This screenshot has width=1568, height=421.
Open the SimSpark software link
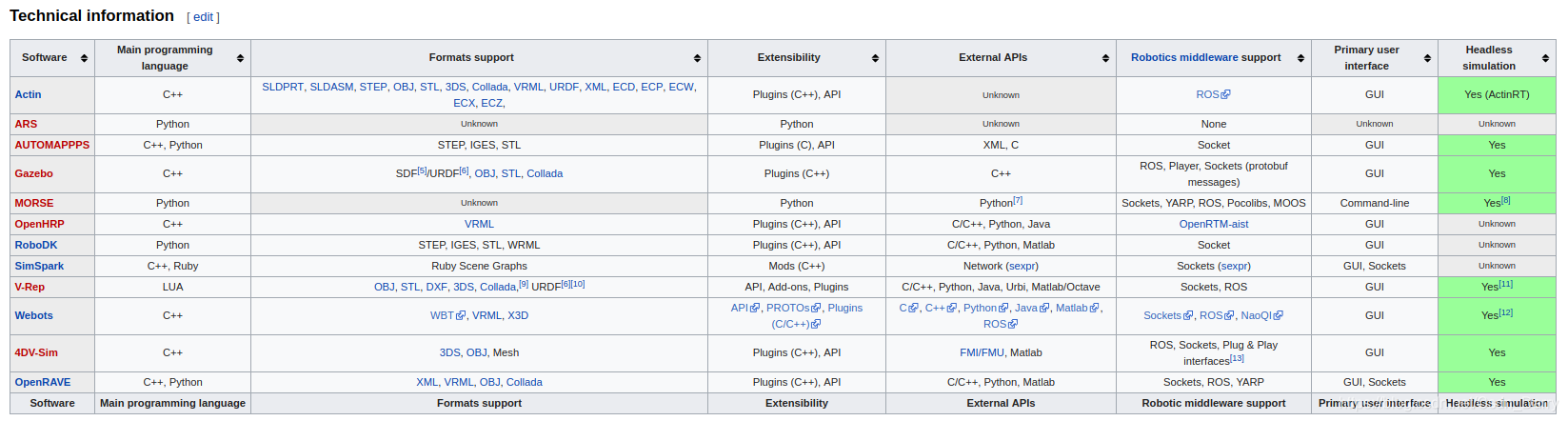(x=39, y=266)
